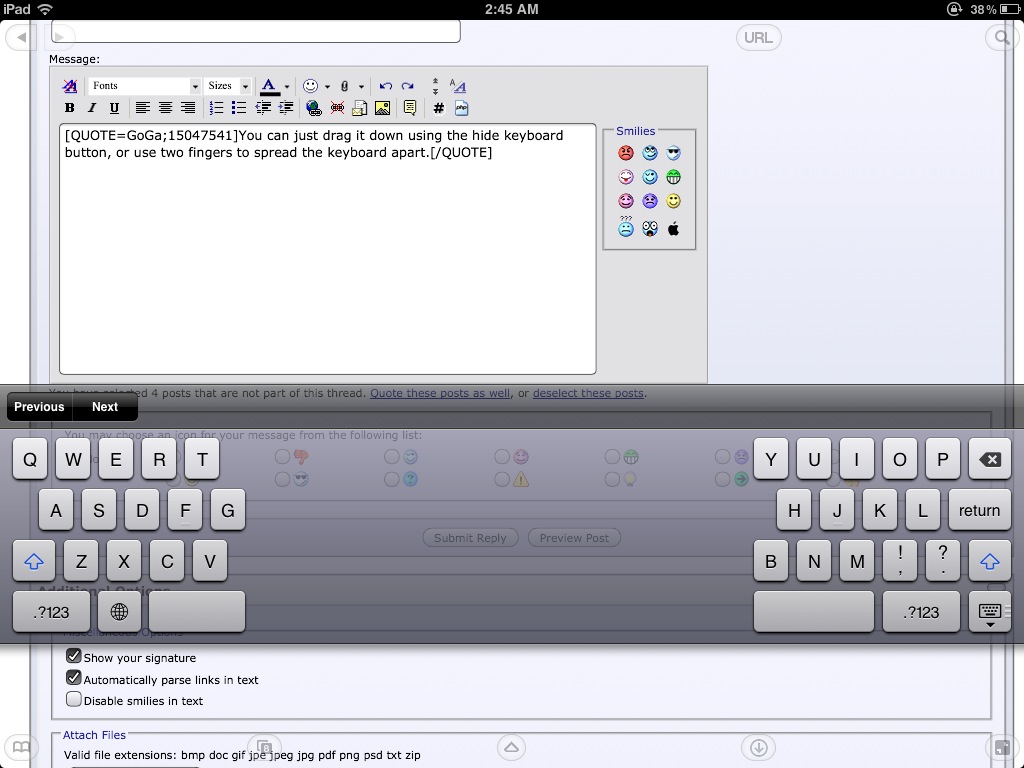Click the Remove Text Formatting icon
The width and height of the screenshot is (1024, 768).
[x=69, y=86]
